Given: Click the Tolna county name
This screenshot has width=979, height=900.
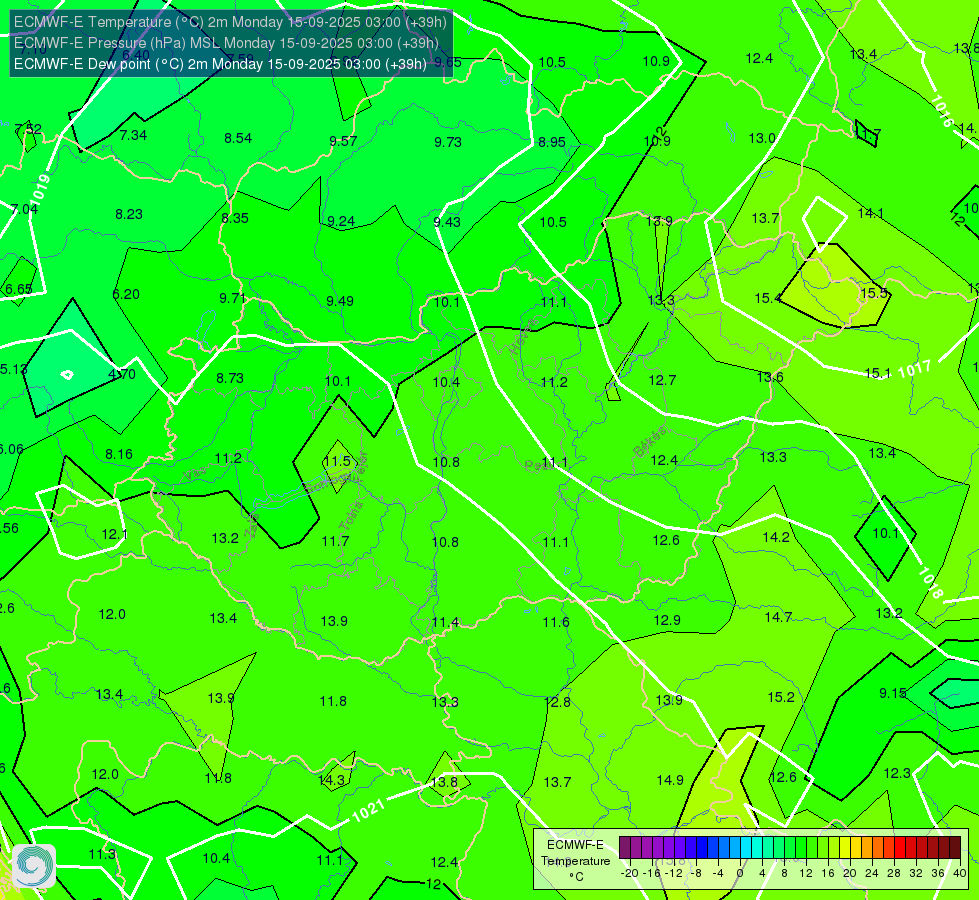Looking at the screenshot, I should [x=350, y=516].
